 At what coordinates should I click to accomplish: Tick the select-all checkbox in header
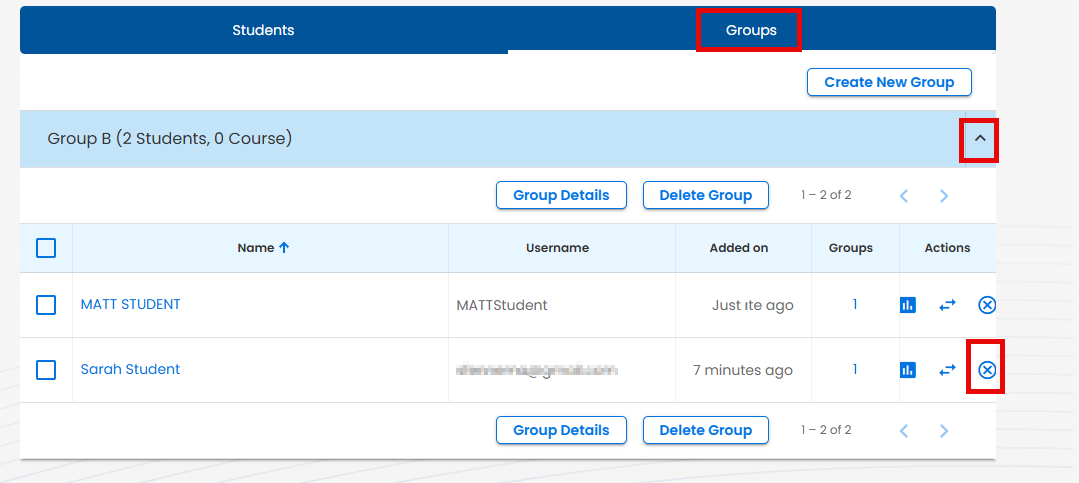click(x=46, y=248)
